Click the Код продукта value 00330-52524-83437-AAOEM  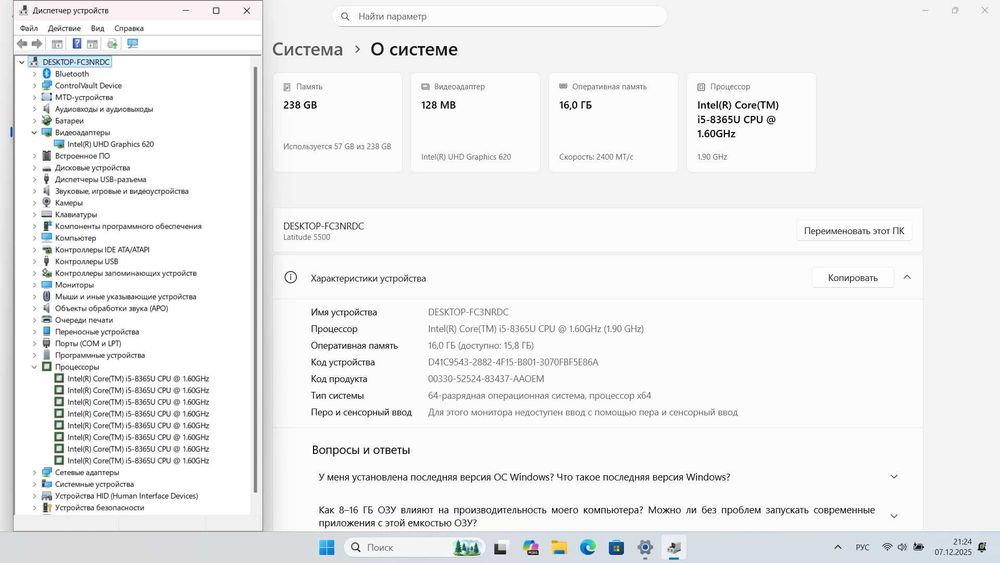(x=486, y=379)
